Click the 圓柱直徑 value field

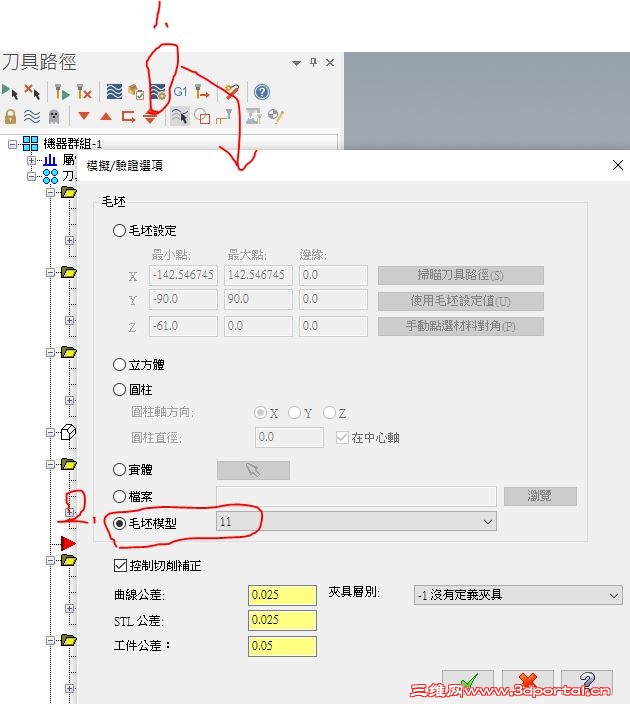click(290, 437)
